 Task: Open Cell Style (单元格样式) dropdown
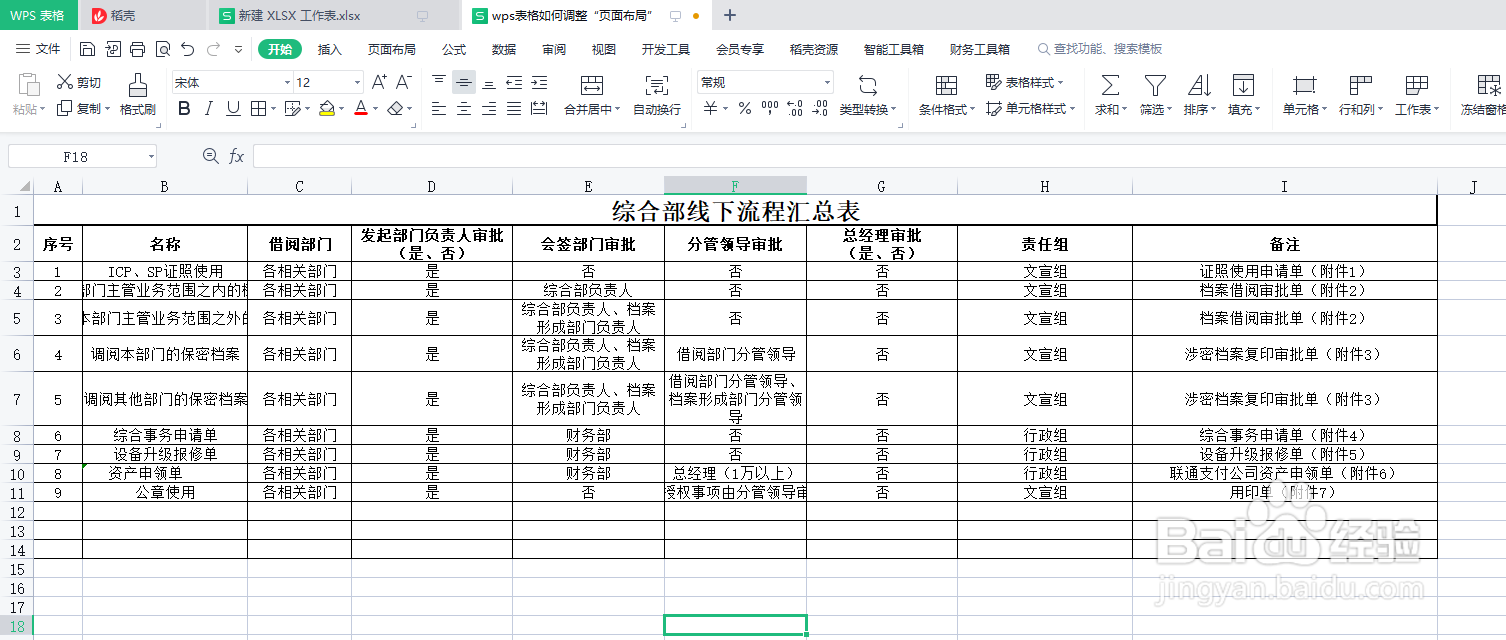1029,109
